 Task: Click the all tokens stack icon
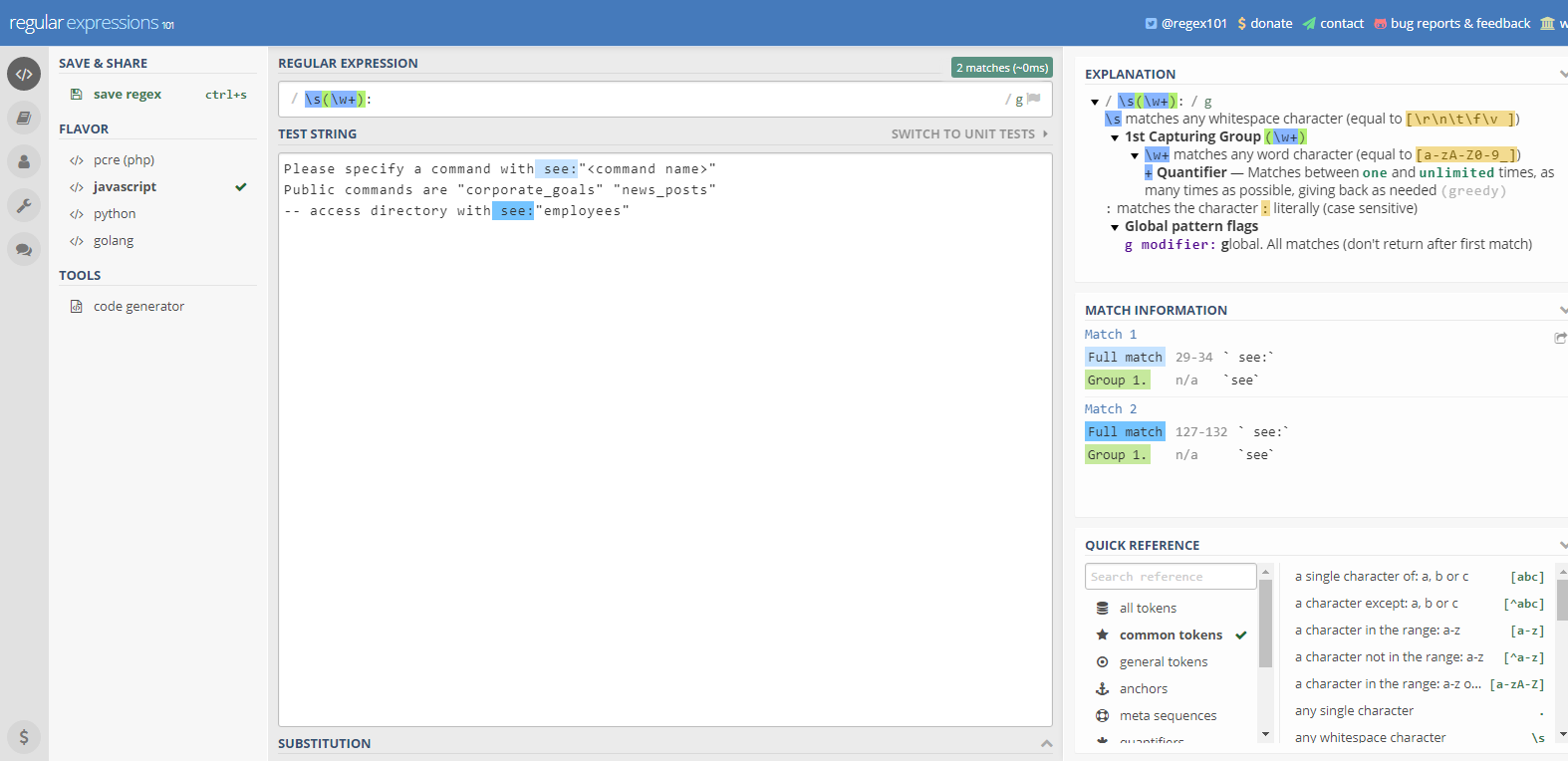[1102, 608]
